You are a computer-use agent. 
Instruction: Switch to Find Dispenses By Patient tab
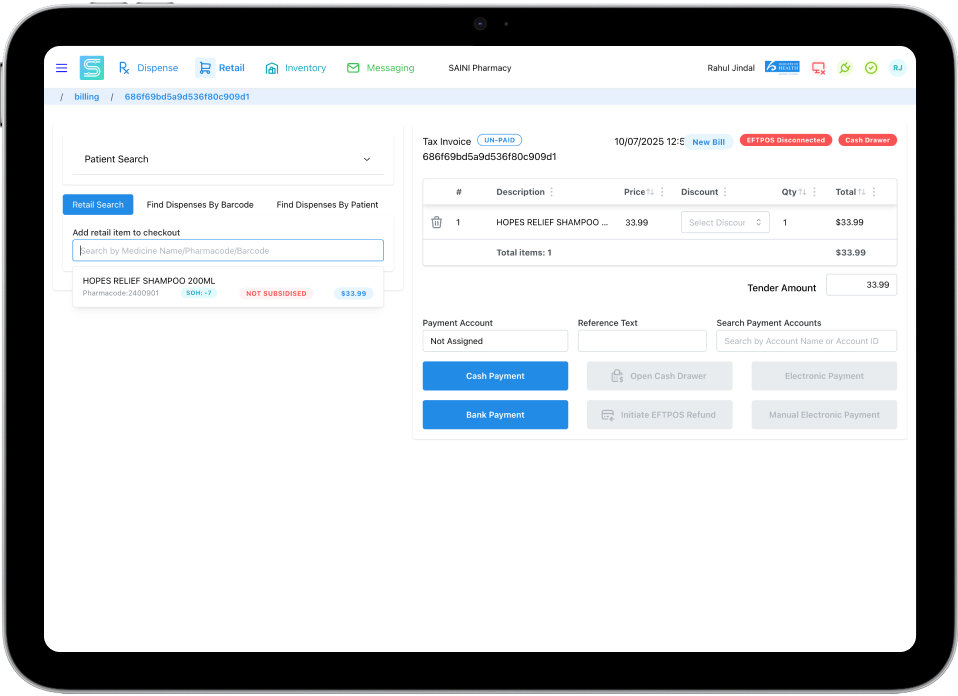(x=327, y=205)
